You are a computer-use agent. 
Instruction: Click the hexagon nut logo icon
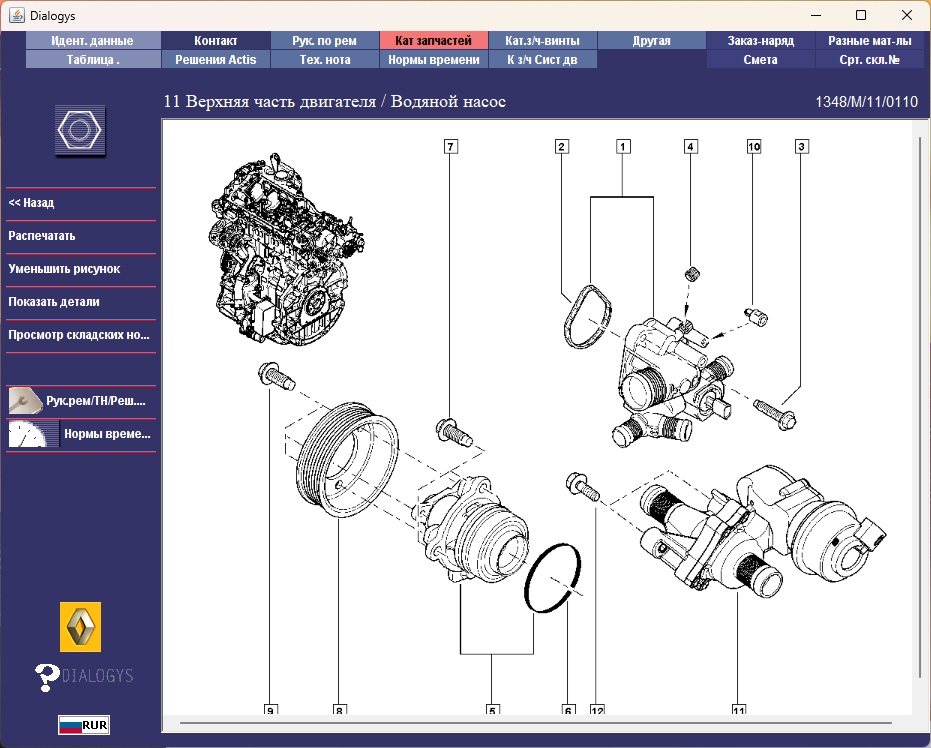point(80,131)
